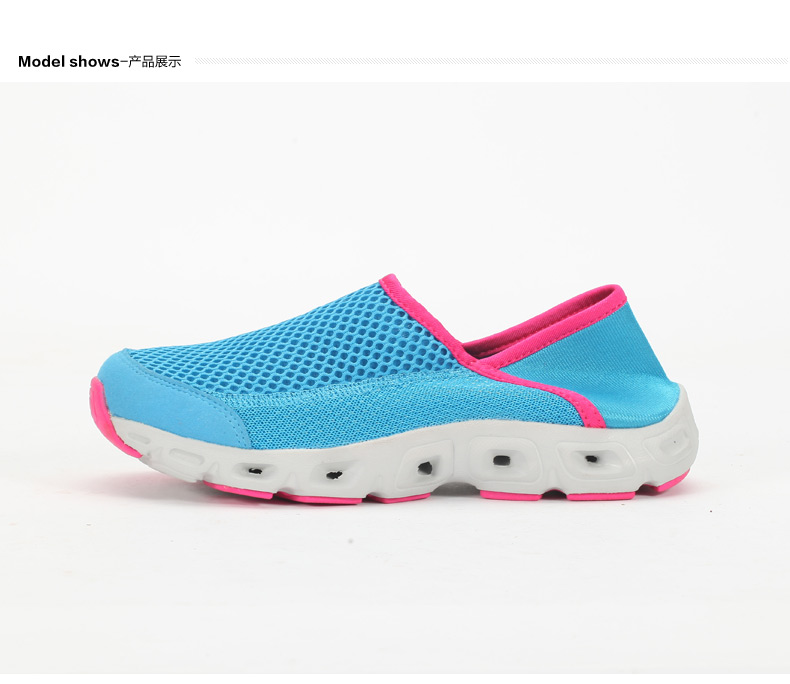Click the middle drainage hole in the midsole
The height and width of the screenshot is (684, 790).
pyautogui.click(x=425, y=468)
